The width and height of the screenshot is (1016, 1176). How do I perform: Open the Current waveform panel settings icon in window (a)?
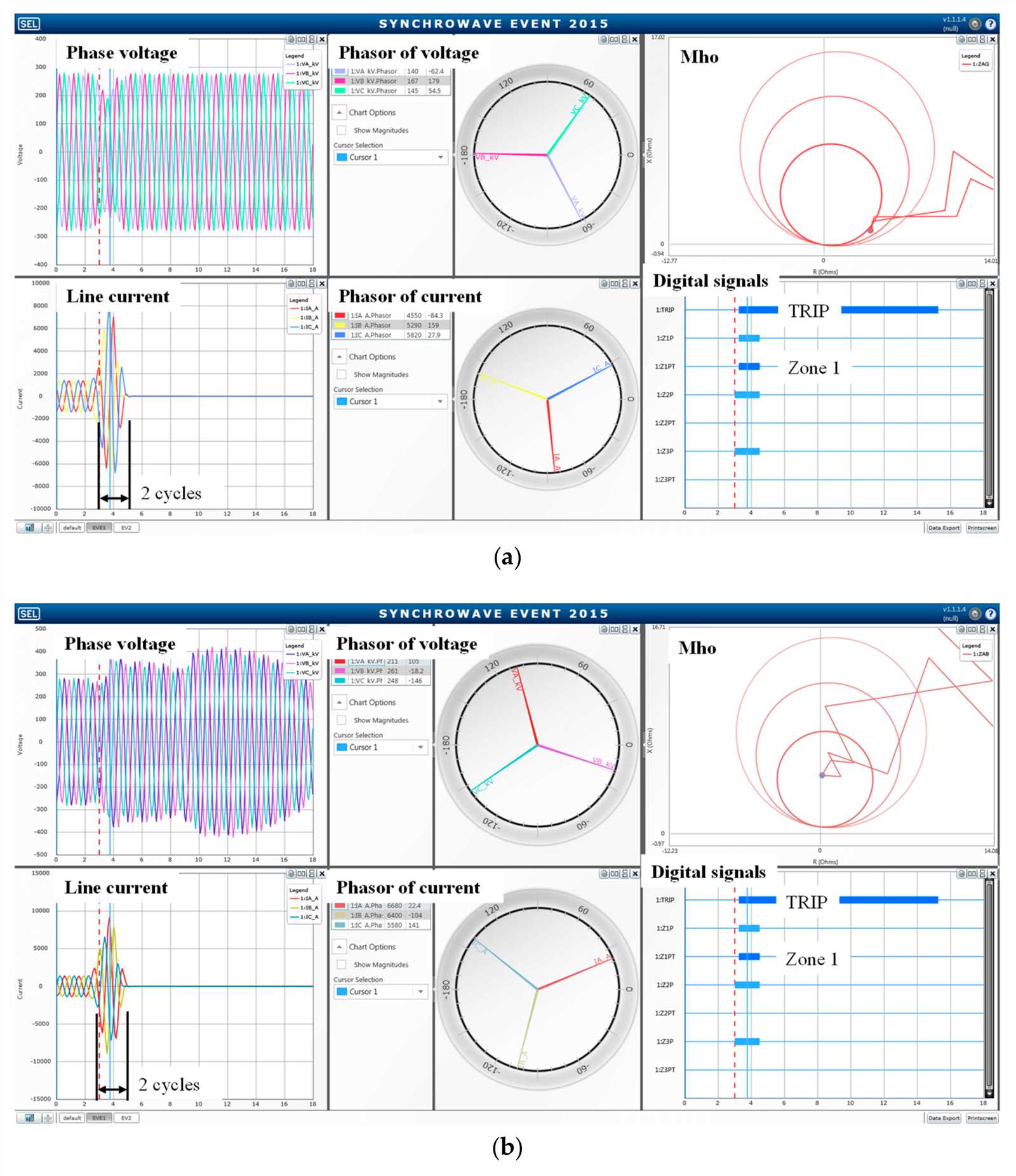pos(291,284)
